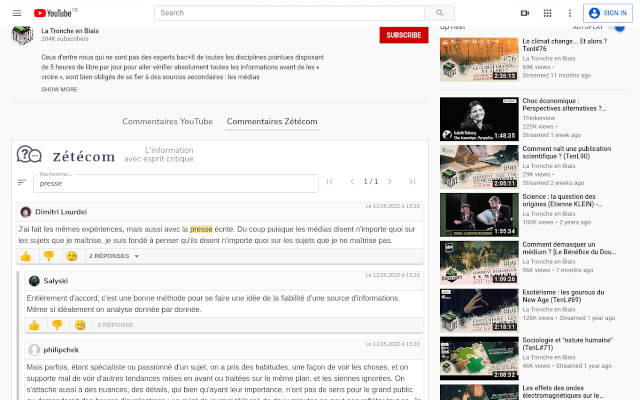Thumbs up Dimitri Lourdel's comment
The height and width of the screenshot is (400, 640).
pos(26,256)
